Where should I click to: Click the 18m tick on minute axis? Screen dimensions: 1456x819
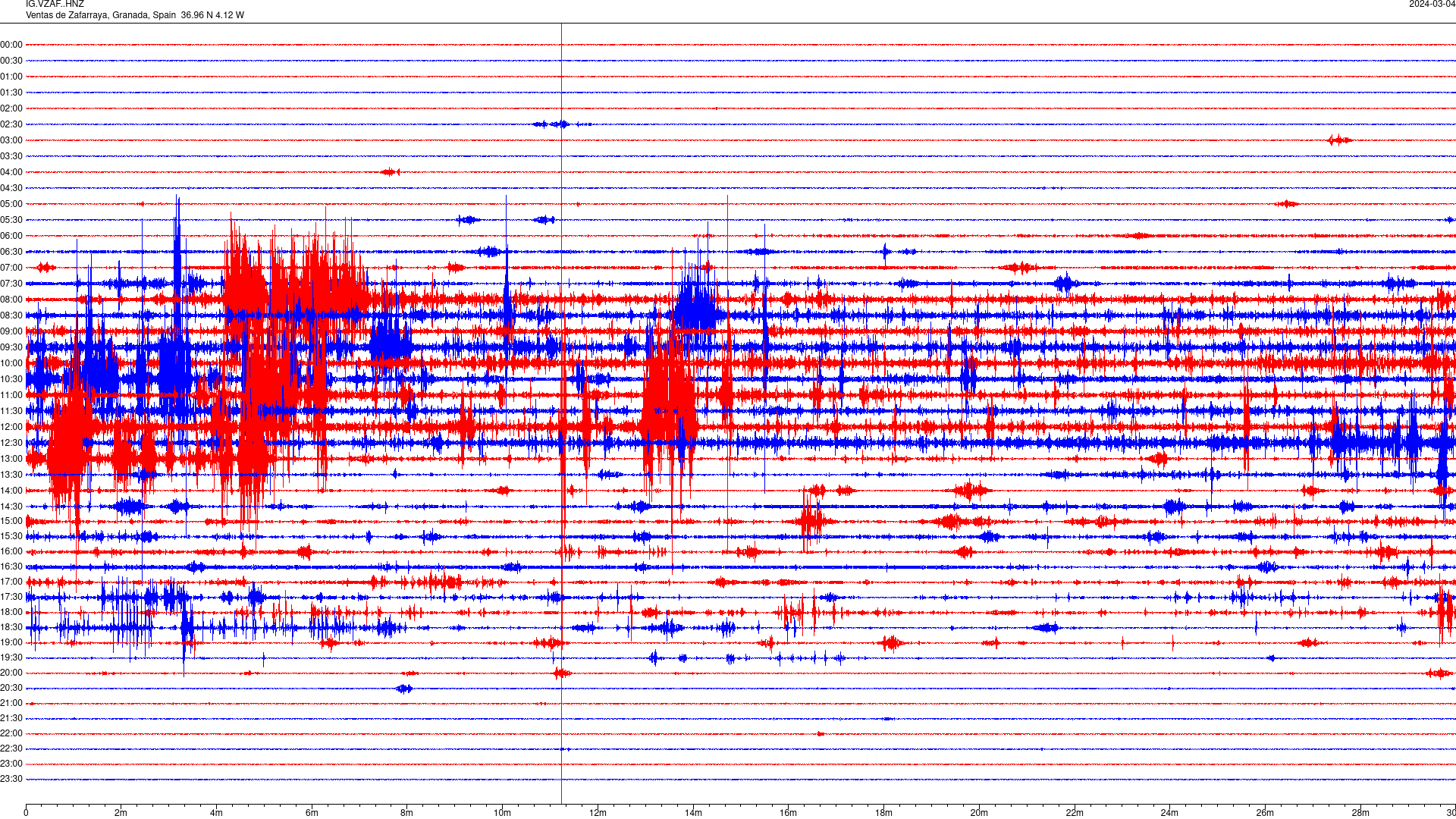point(883,813)
